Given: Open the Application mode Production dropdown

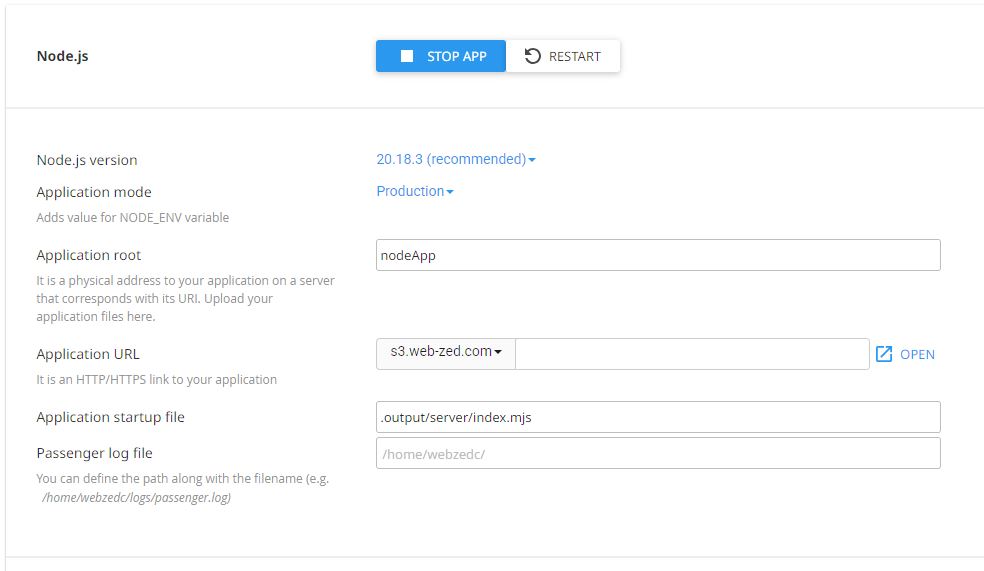Looking at the screenshot, I should (414, 191).
